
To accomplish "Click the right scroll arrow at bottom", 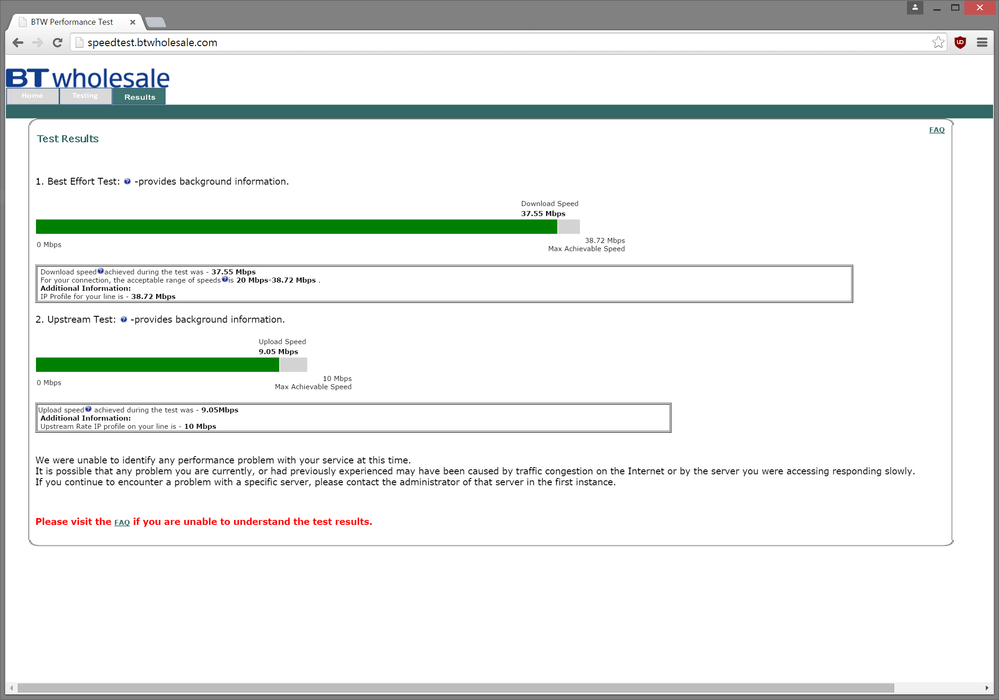I will [987, 688].
